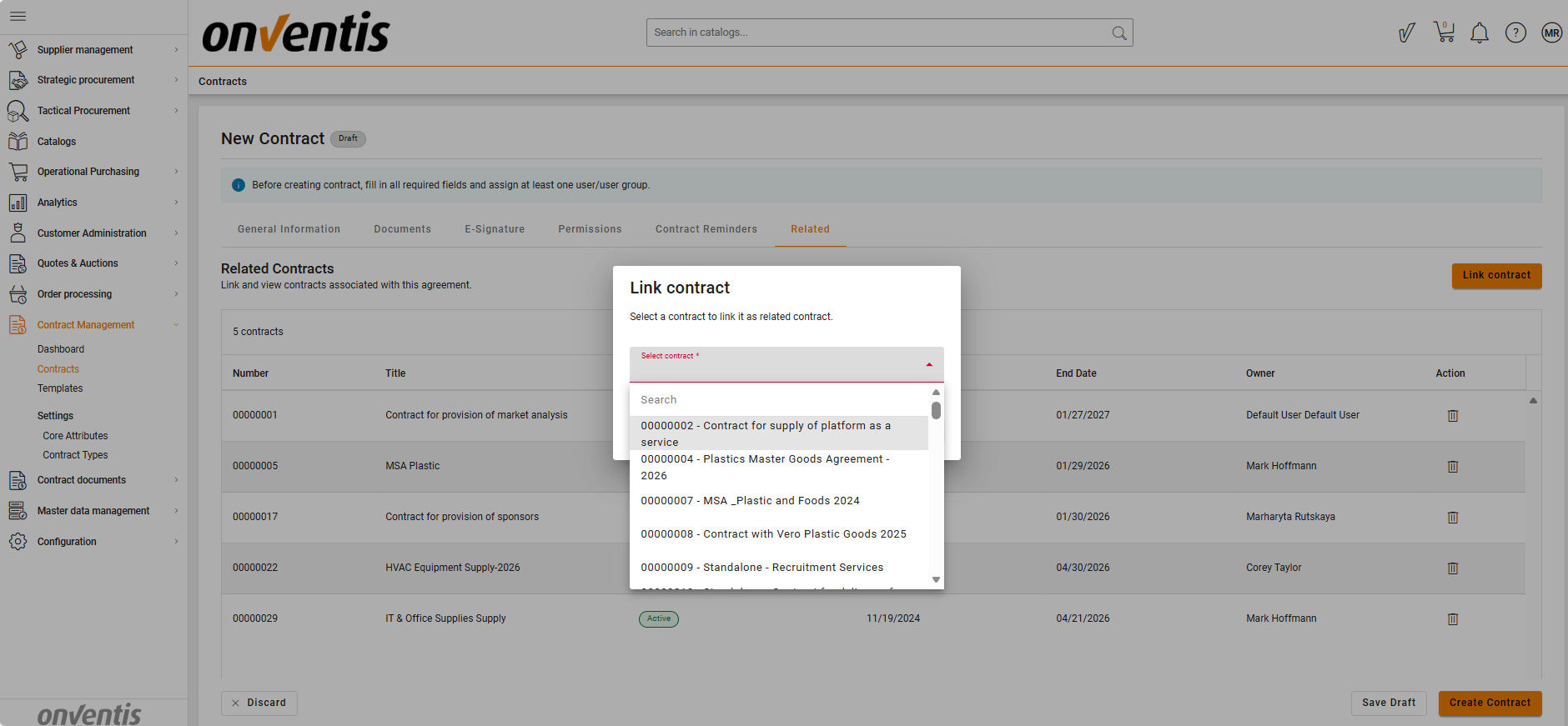Open the hamburger menu icon
Viewport: 1568px width, 726px height.
point(18,16)
